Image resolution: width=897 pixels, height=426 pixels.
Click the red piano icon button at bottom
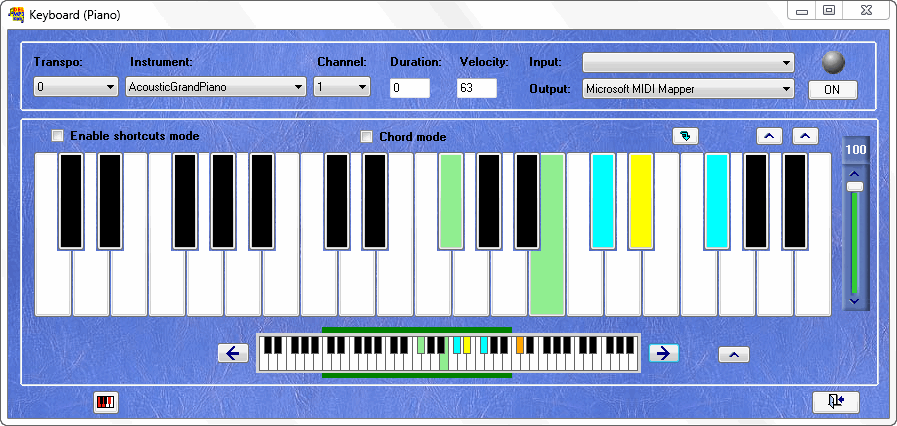(x=106, y=402)
